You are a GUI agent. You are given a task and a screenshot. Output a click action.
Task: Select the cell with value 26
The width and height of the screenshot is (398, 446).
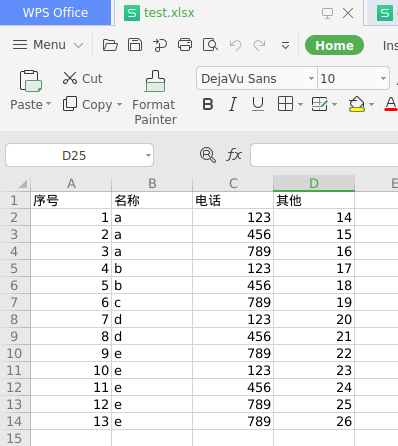(314, 421)
